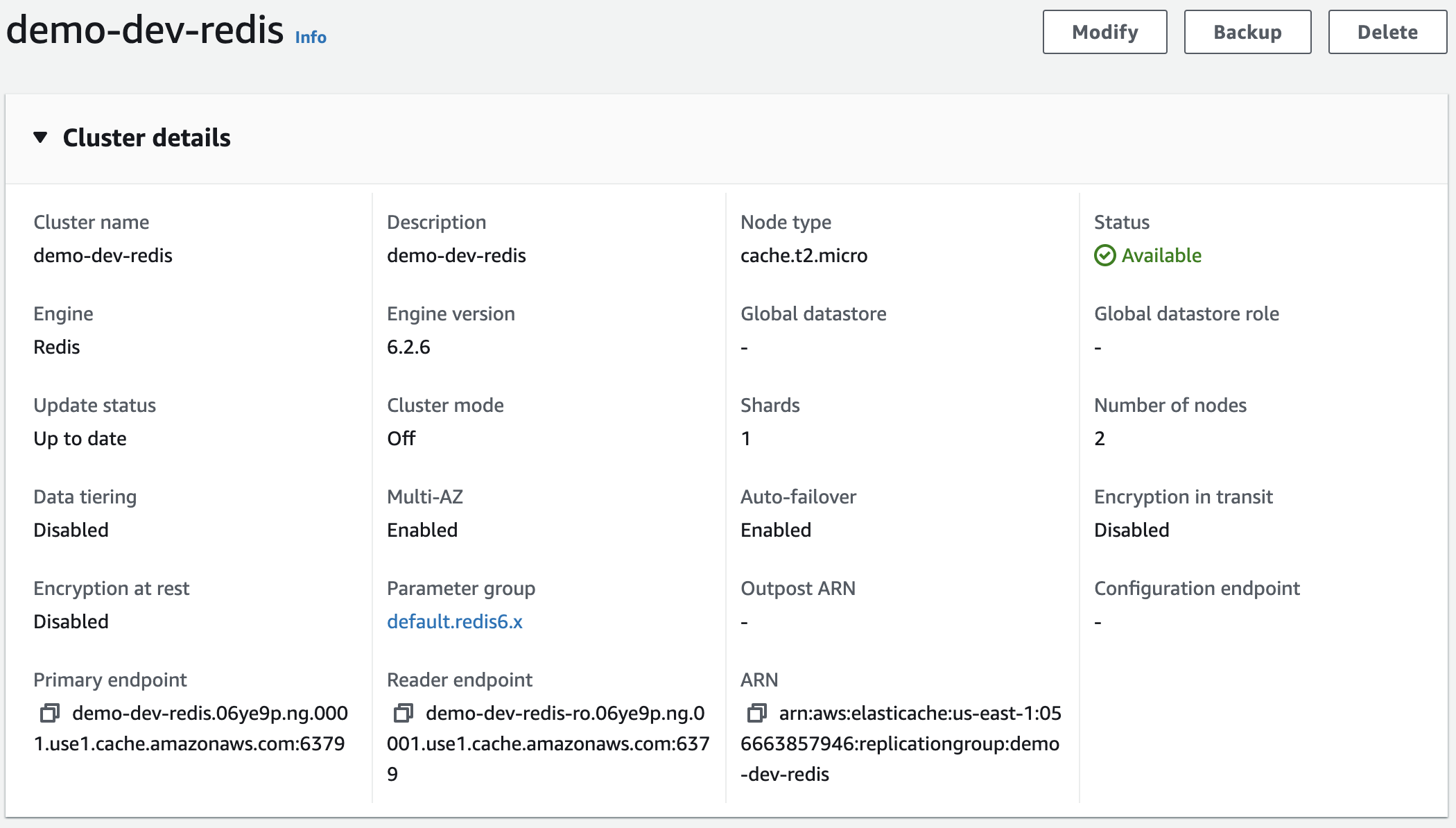This screenshot has width=1456, height=828.
Task: Click the Engine version label
Action: tap(451, 313)
